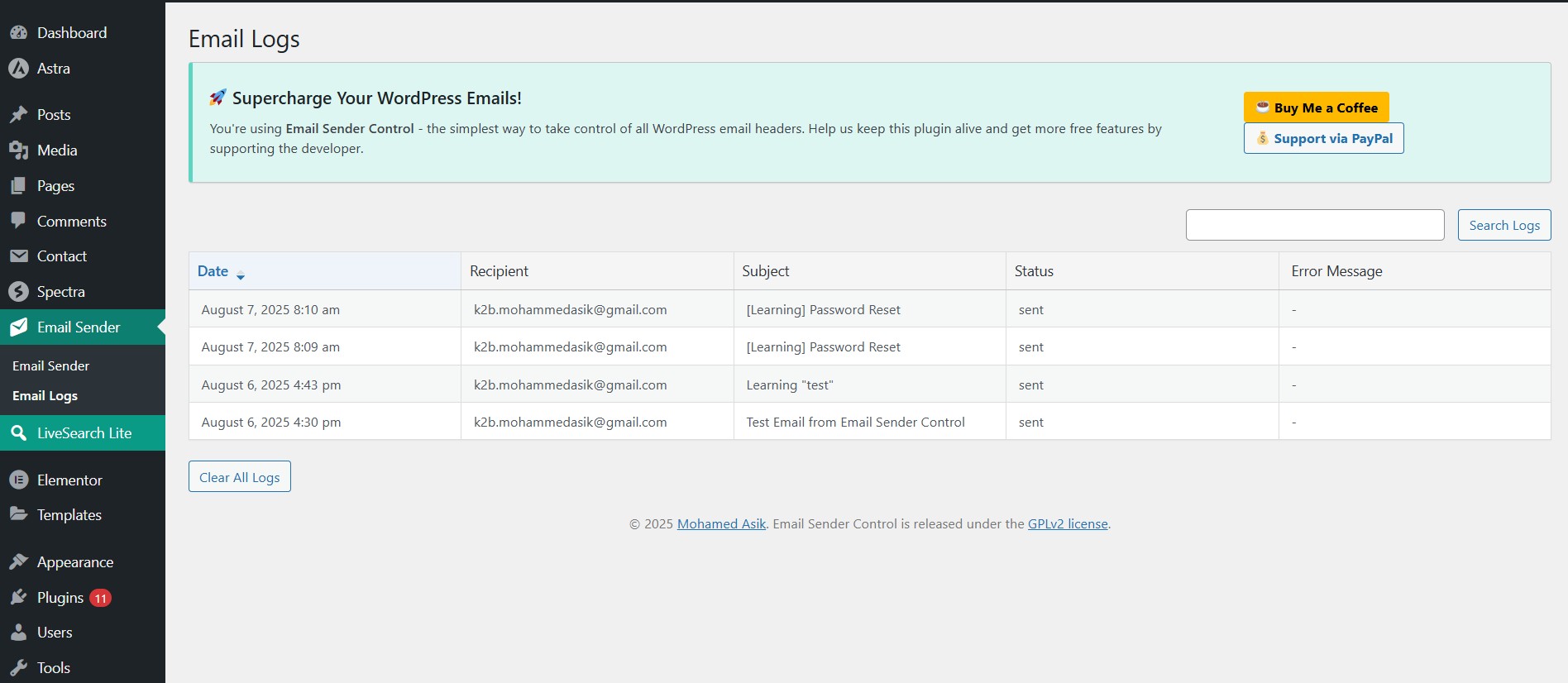Click Buy Me a Coffee button
The width and height of the screenshot is (1568, 683).
[x=1317, y=107]
